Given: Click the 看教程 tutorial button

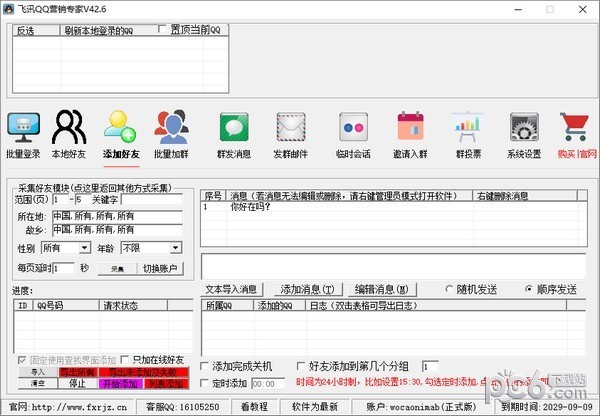Looking at the screenshot, I should (x=254, y=407).
